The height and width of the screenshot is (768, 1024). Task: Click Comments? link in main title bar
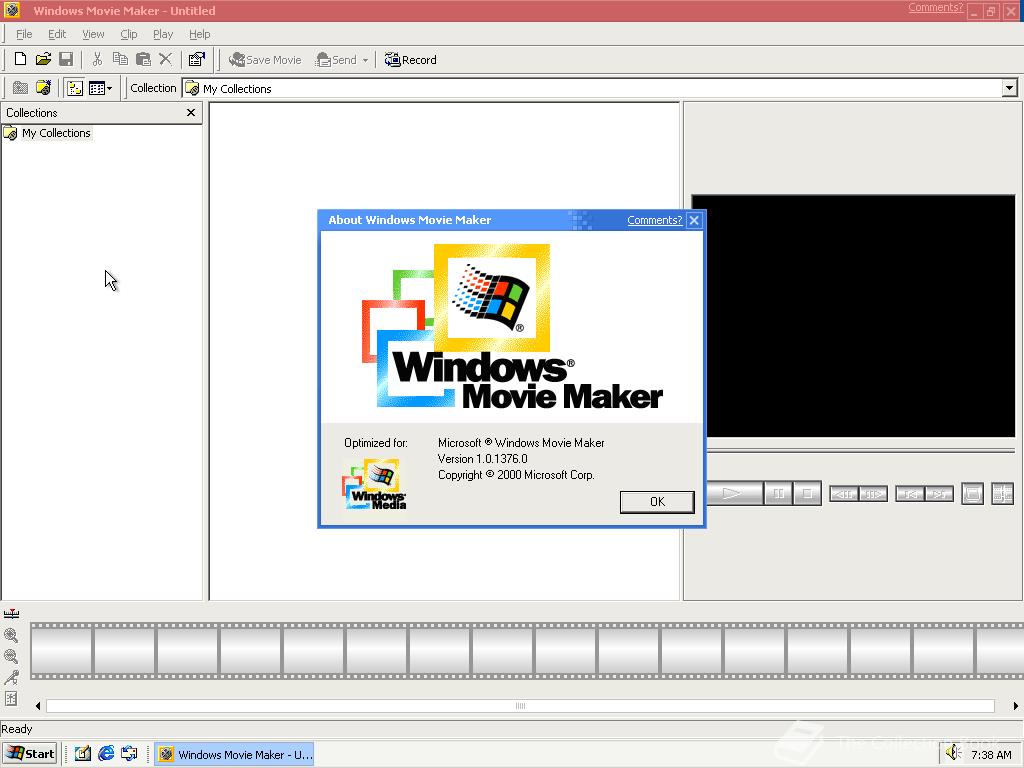(x=935, y=7)
